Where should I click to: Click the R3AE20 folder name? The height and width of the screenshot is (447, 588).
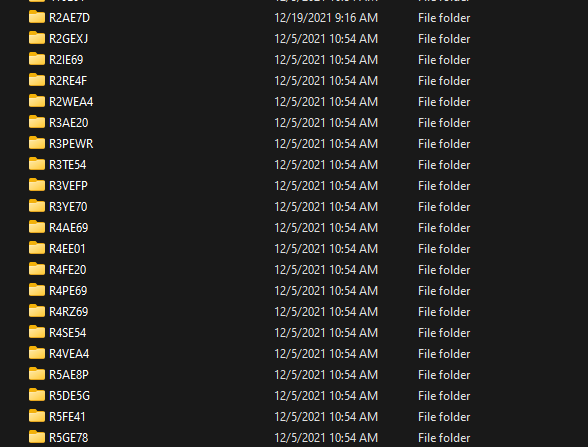[x=69, y=123]
